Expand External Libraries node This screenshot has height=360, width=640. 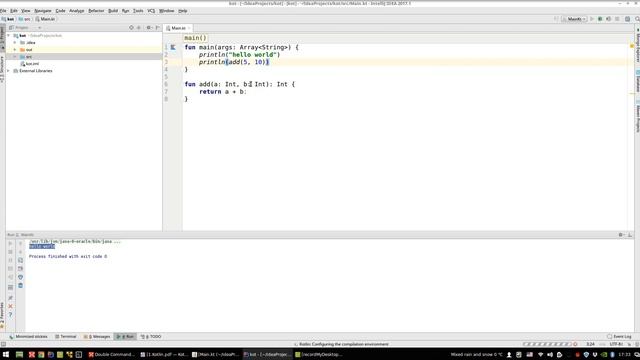click(9, 71)
